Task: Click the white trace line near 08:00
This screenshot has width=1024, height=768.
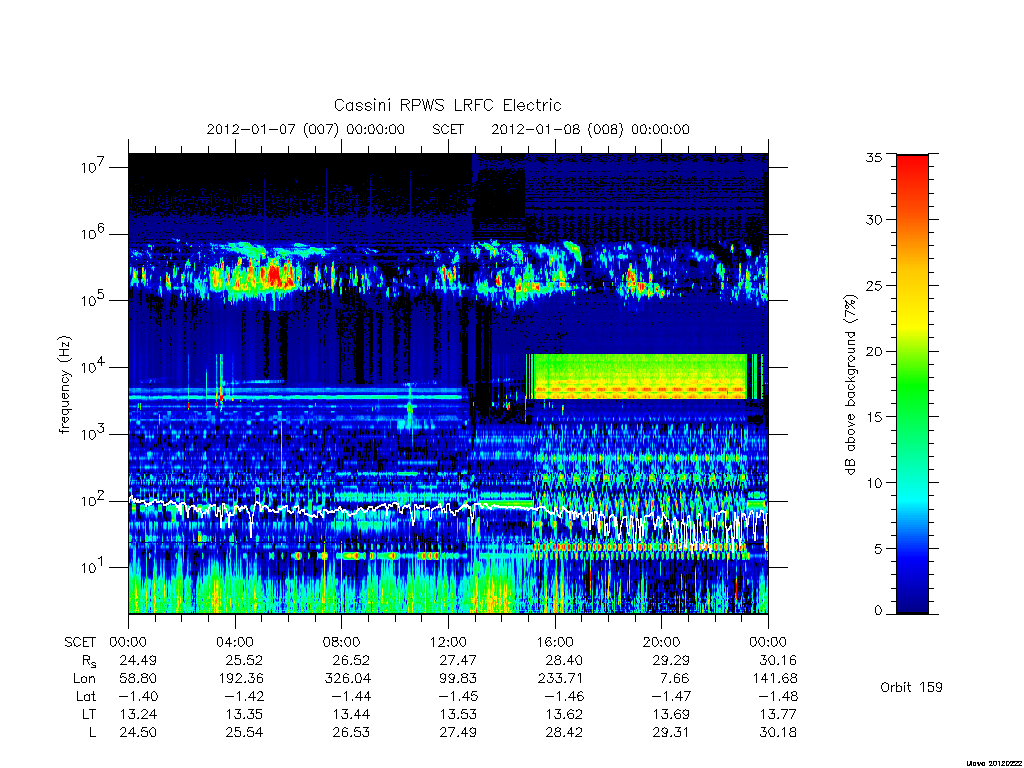Action: tap(342, 511)
